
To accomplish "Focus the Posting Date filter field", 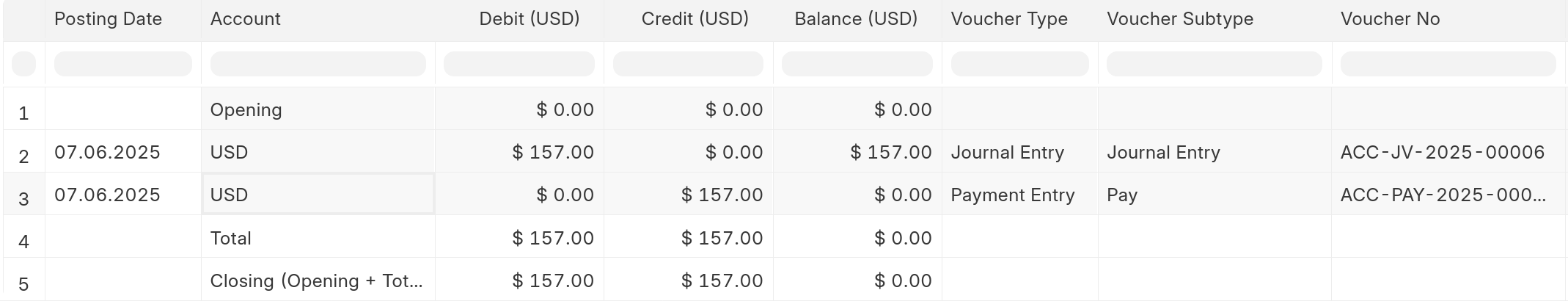I will click(123, 64).
